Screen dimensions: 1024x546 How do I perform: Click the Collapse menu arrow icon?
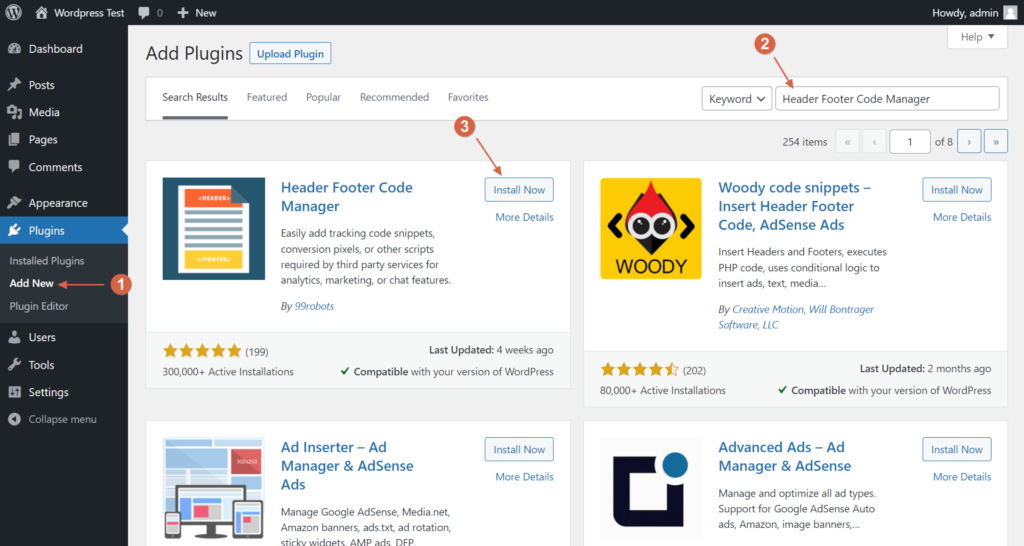pyautogui.click(x=14, y=419)
